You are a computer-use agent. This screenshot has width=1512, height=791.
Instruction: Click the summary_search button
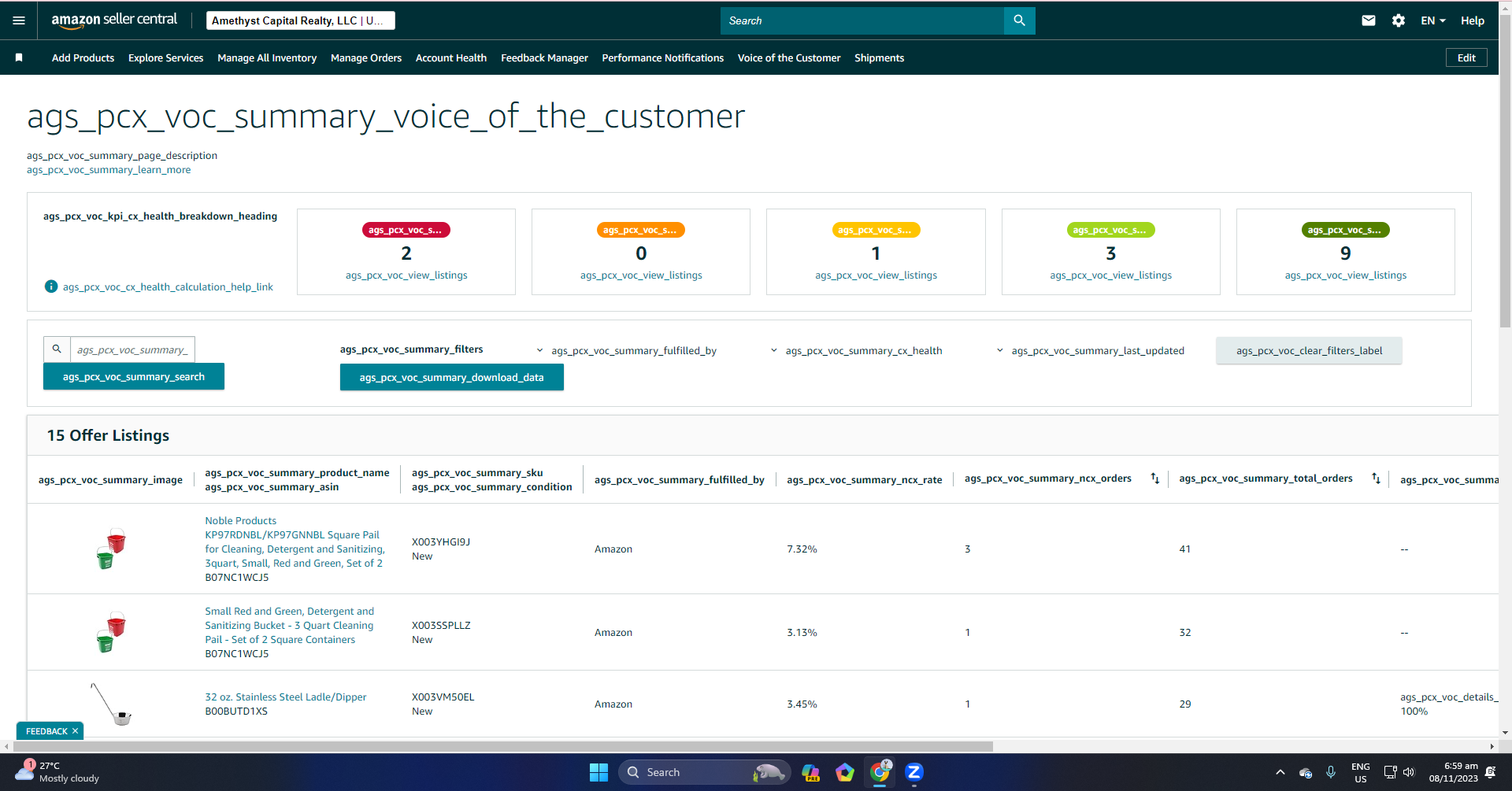134,376
